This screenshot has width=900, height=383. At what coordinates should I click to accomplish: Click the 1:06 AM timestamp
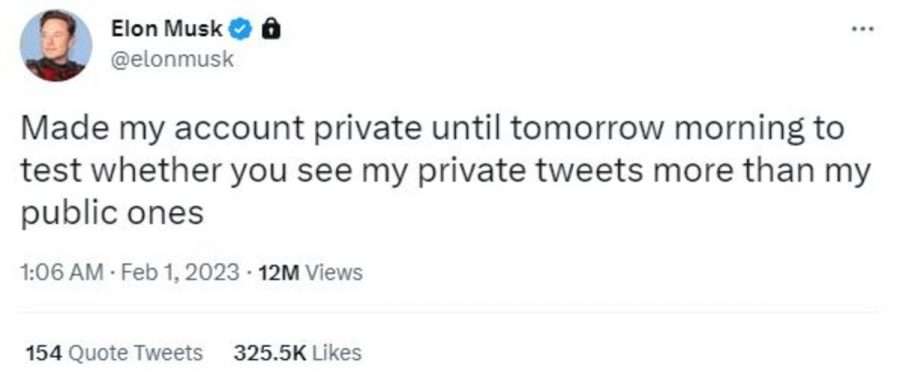coord(63,272)
